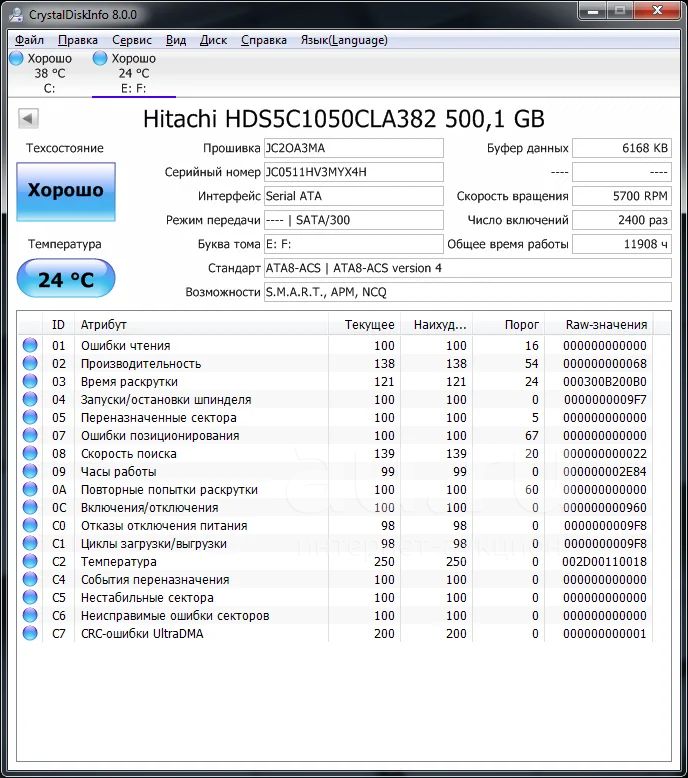Select the C: disk status orb

click(16, 58)
